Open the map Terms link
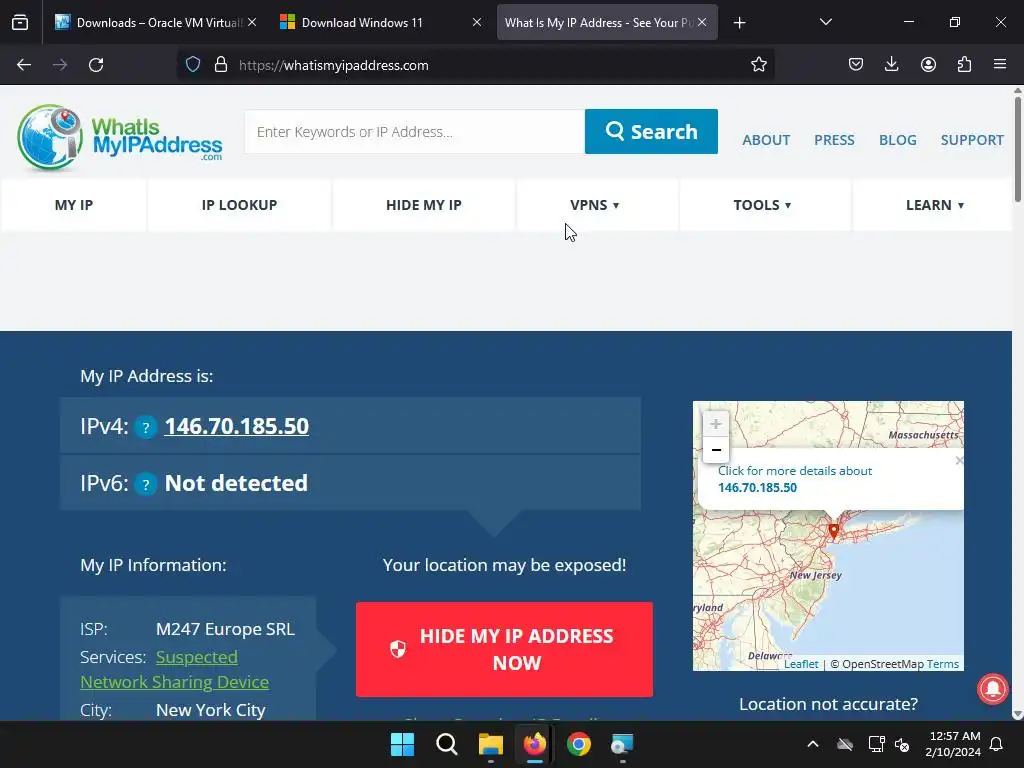Image resolution: width=1024 pixels, height=768 pixels. (942, 664)
